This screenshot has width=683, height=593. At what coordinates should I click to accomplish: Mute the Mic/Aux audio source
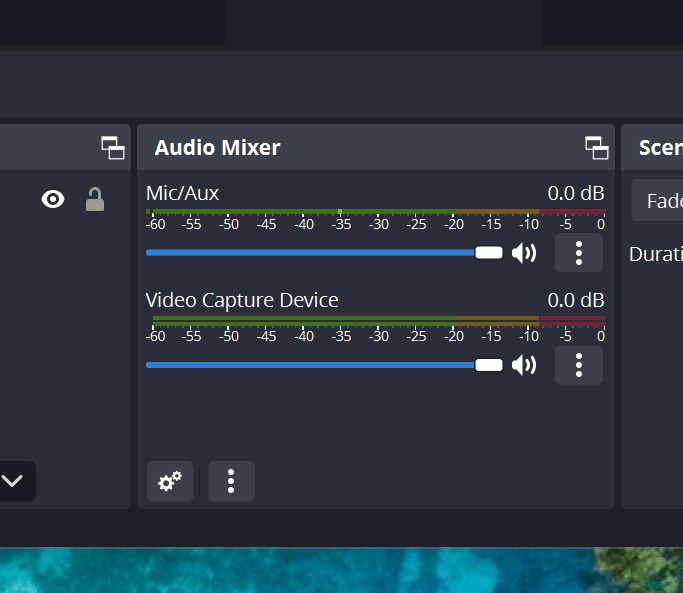pyautogui.click(x=524, y=253)
